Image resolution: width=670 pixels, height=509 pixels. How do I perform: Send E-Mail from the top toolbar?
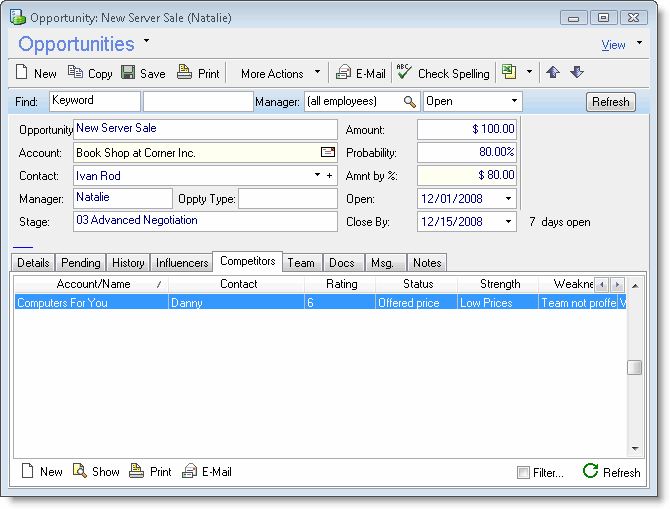tap(344, 73)
